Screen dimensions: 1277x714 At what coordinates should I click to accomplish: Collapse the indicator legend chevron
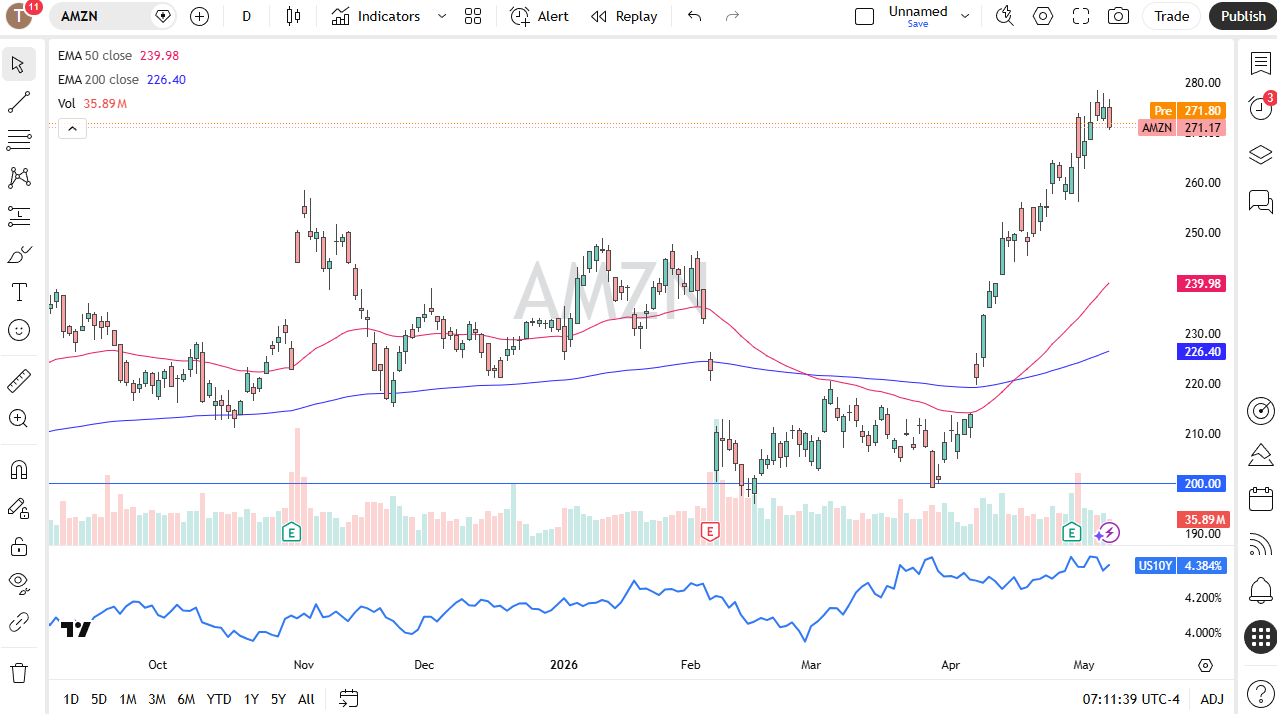(x=72, y=128)
